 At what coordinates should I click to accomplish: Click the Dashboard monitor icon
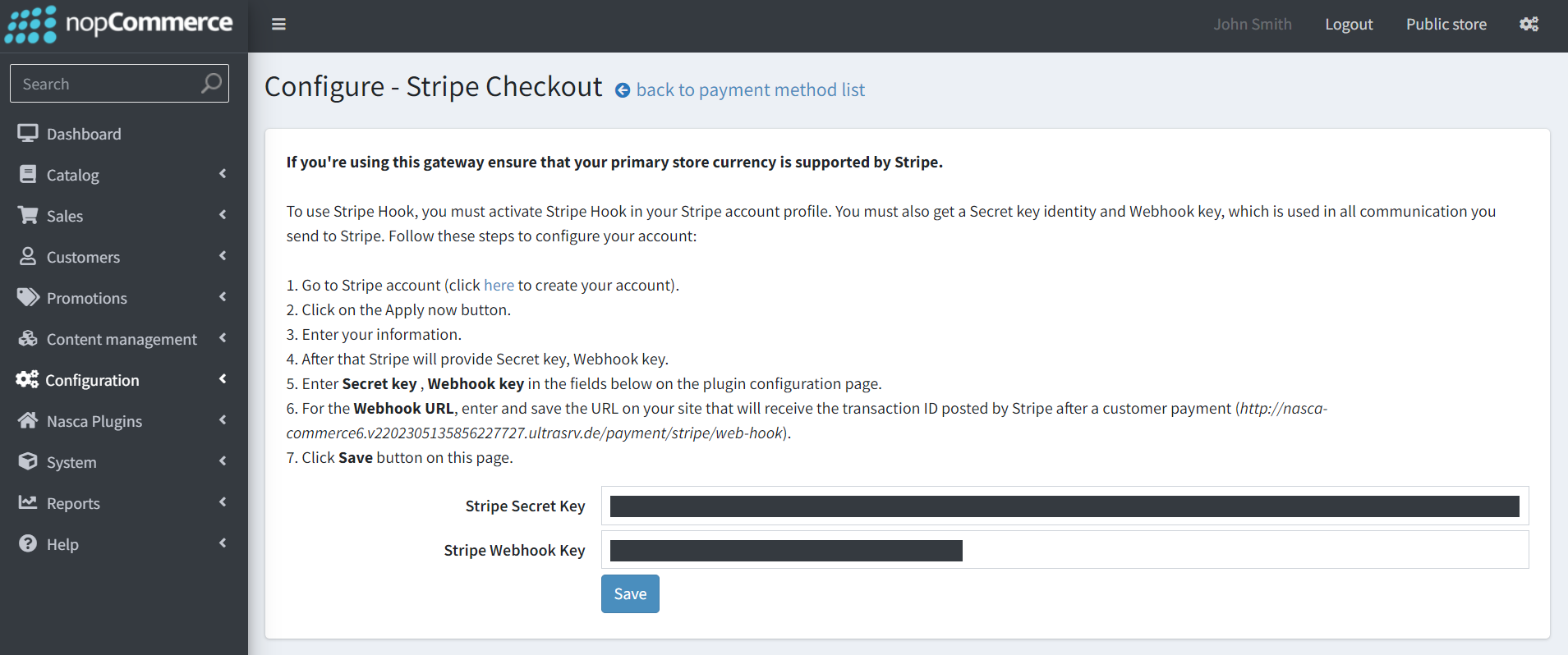point(28,133)
